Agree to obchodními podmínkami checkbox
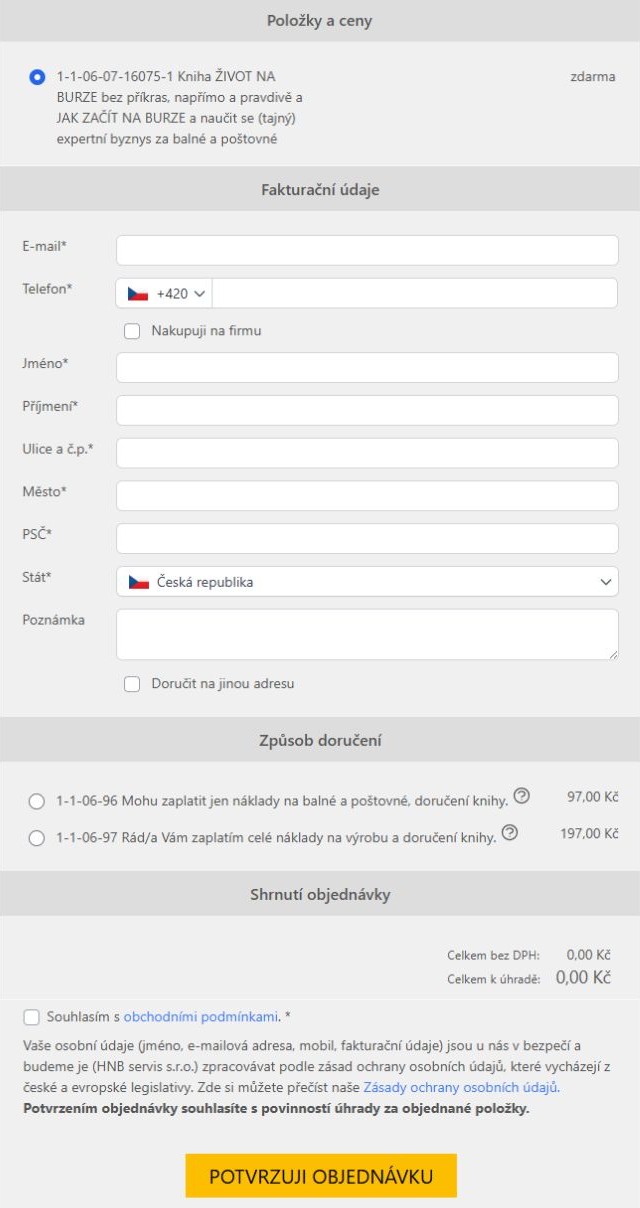 point(32,1017)
